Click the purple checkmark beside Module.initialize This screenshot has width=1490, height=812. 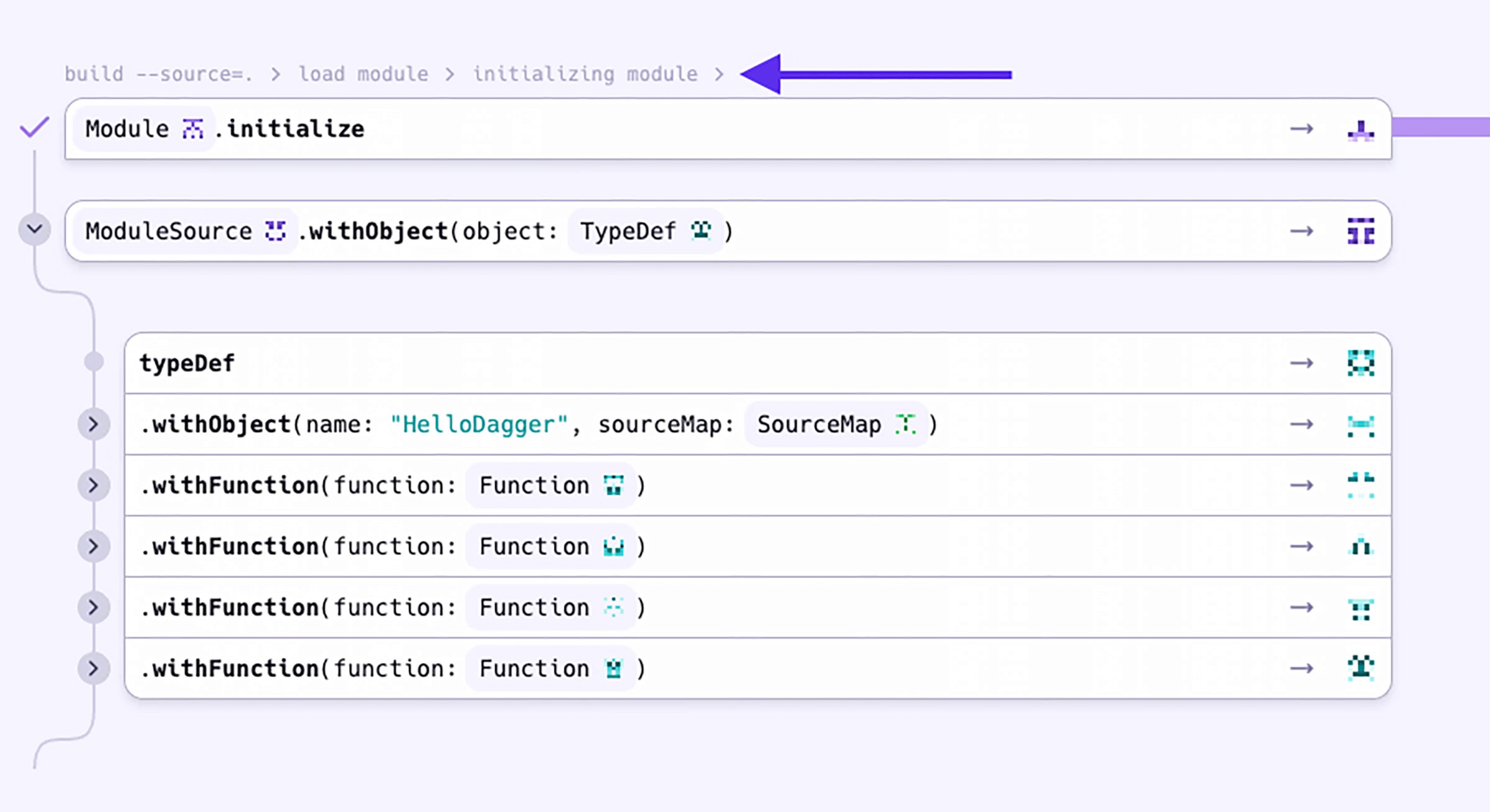coord(34,127)
